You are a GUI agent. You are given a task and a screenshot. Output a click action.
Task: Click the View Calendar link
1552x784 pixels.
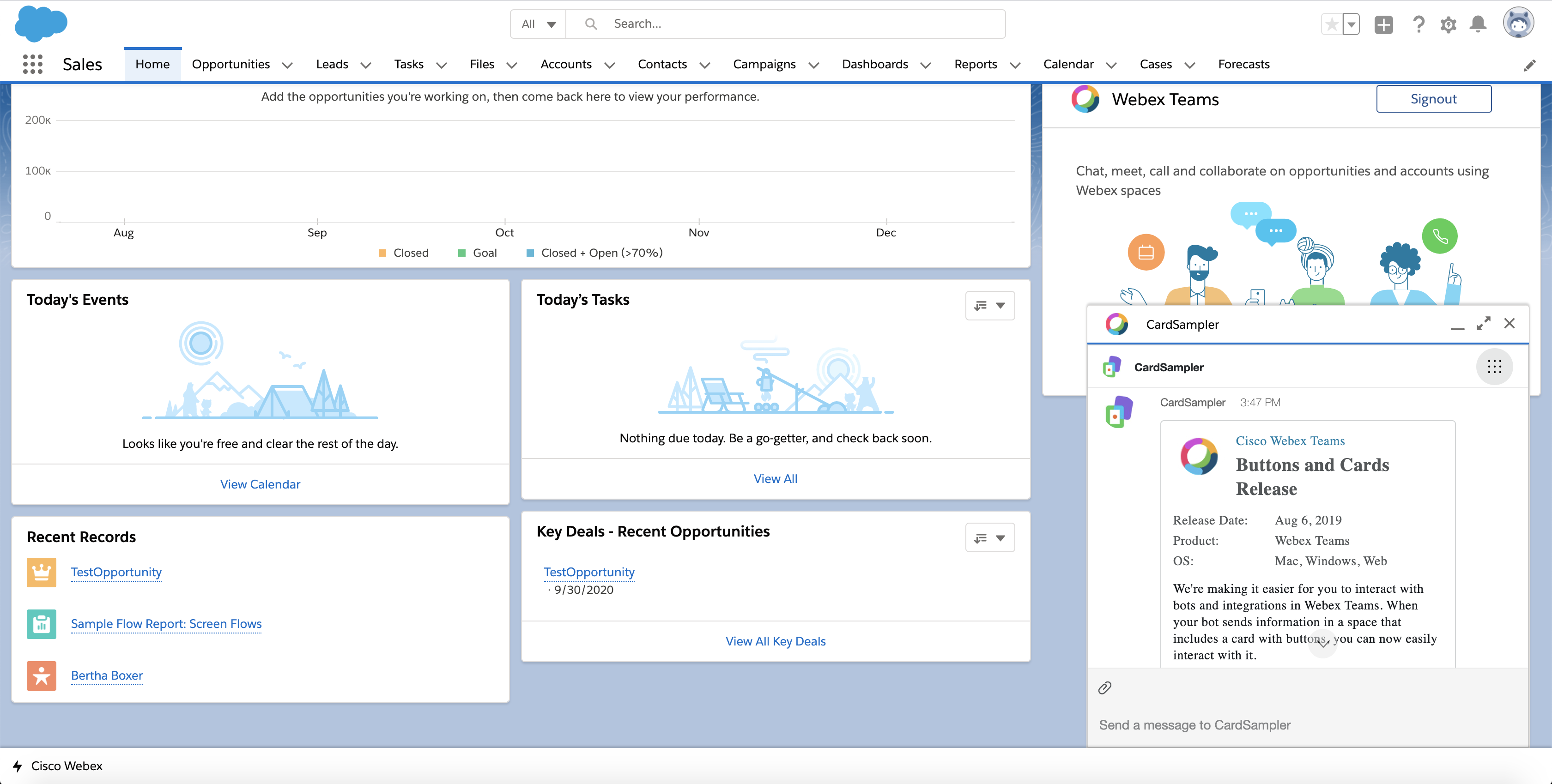260,484
